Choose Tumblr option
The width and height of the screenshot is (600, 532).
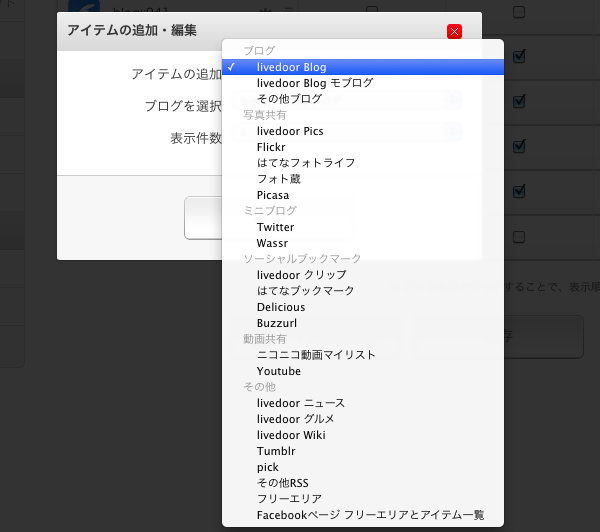pyautogui.click(x=363, y=451)
